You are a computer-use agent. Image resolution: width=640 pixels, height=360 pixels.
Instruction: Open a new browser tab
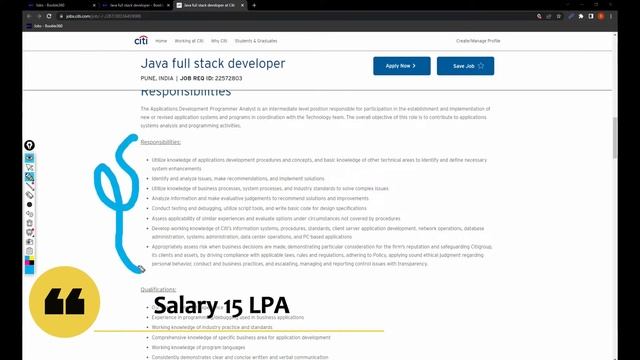tap(254, 5)
